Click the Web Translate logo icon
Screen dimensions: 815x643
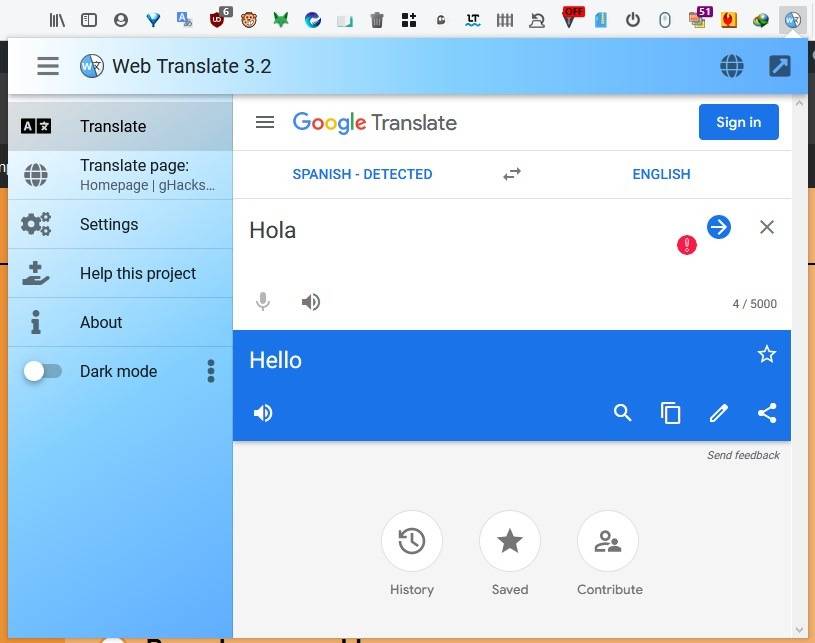pyautogui.click(x=92, y=66)
